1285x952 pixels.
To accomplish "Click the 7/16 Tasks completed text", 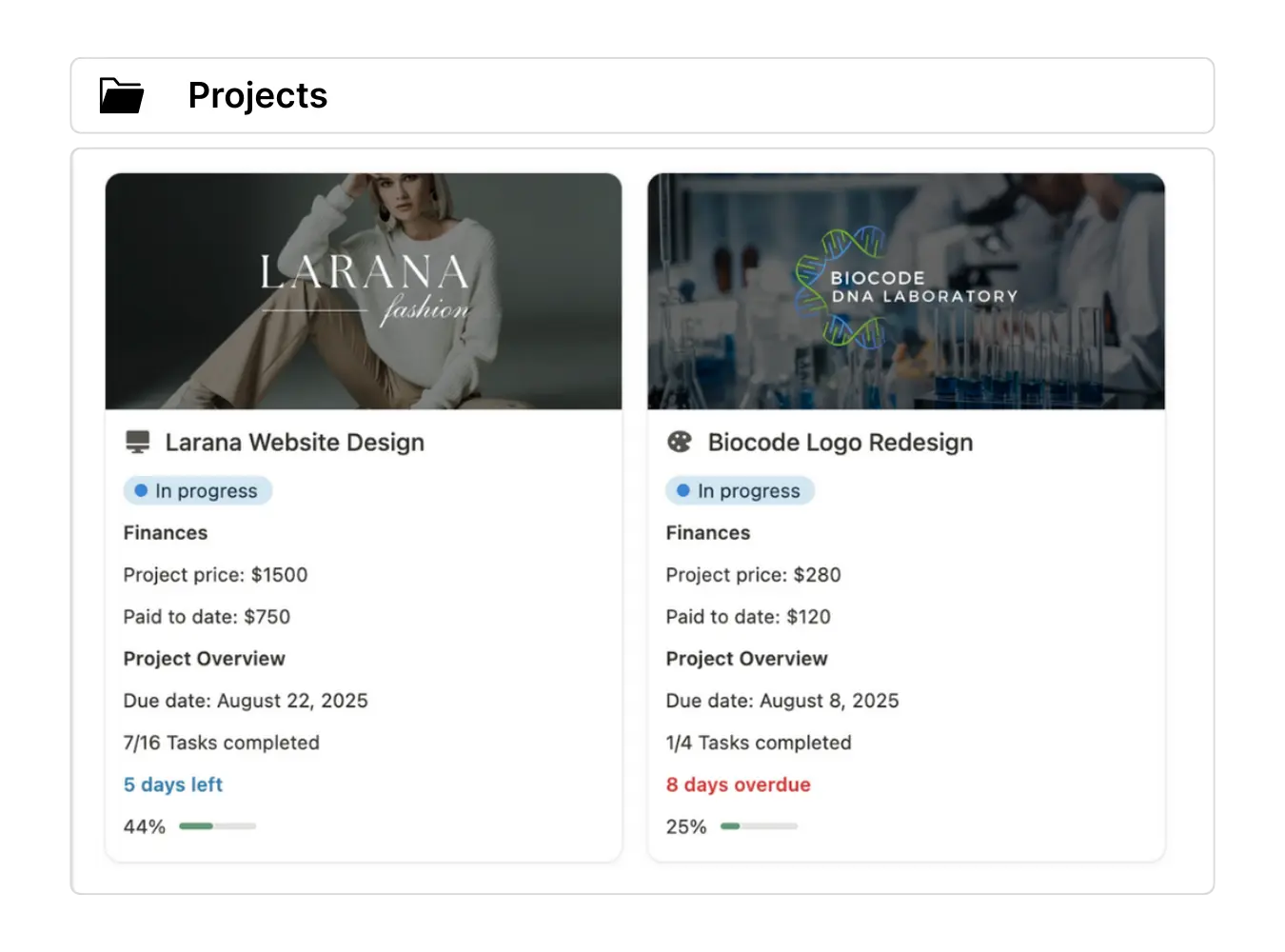I will 221,743.
